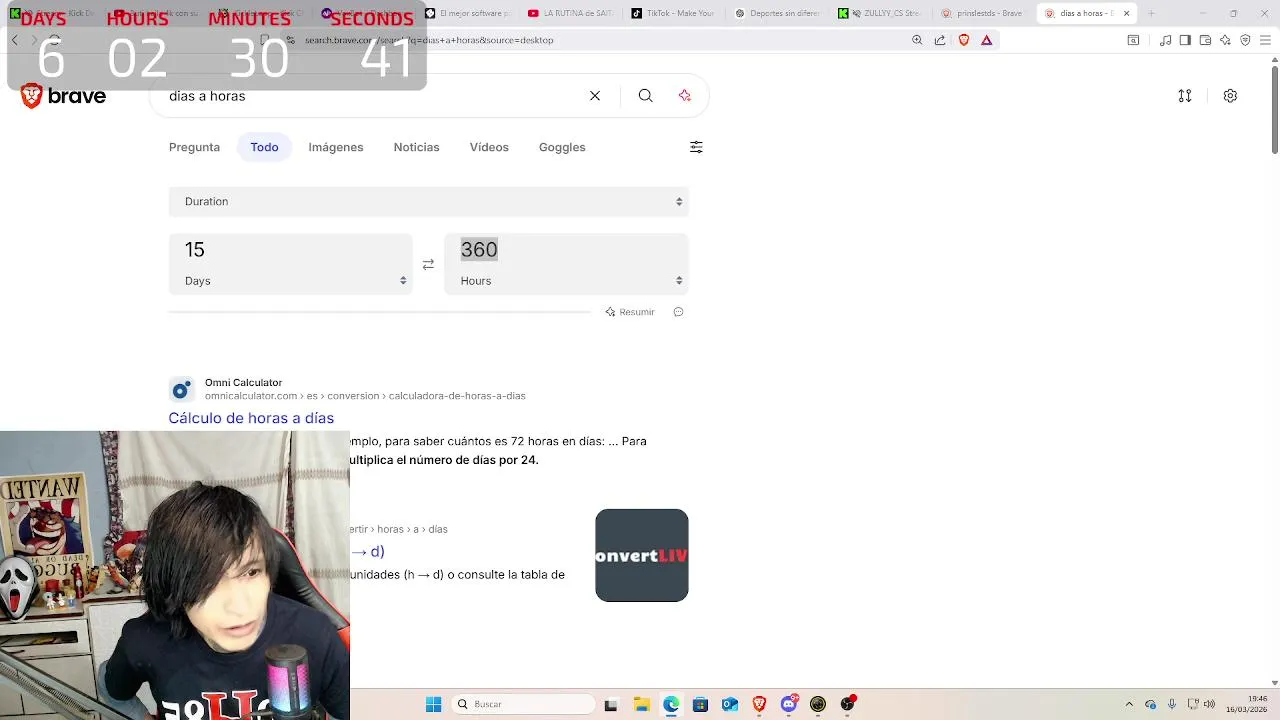Click the volume speaker icon in the system tray
1280x720 pixels.
click(1209, 704)
